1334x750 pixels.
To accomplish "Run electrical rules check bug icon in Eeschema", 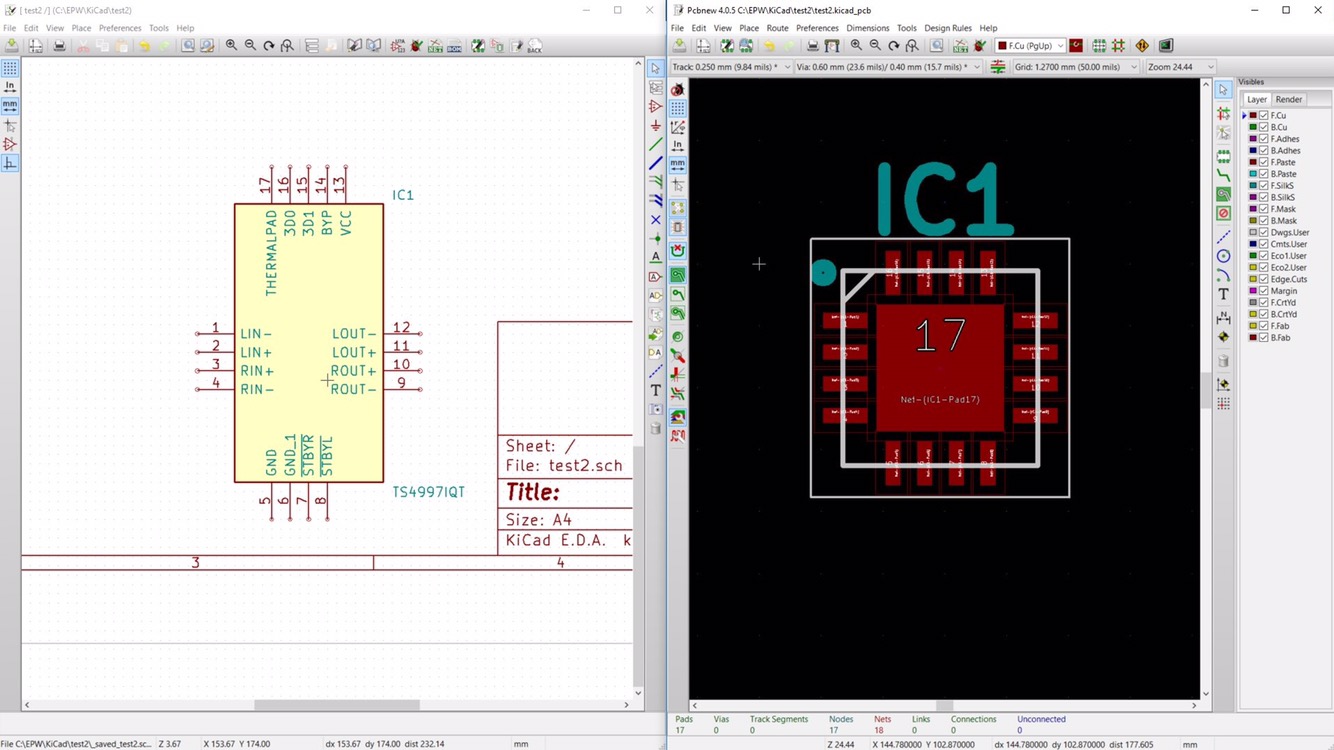I will coord(416,46).
